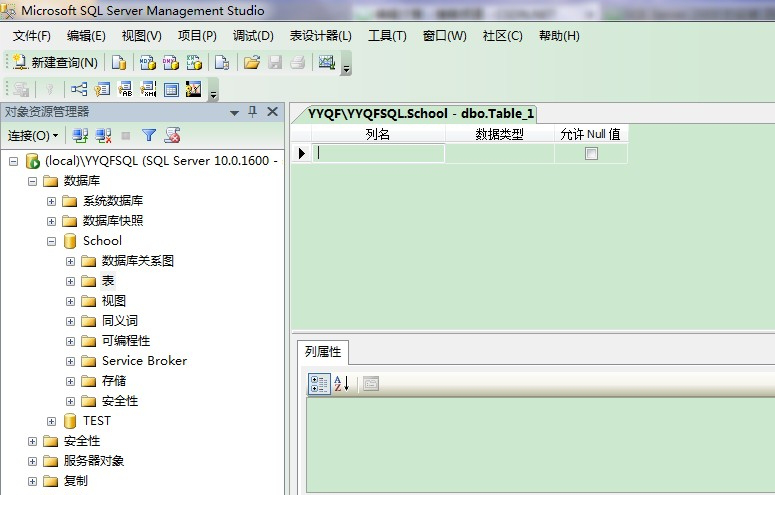Click the 新建查询(N) New Query button
Image resolution: width=775 pixels, height=514 pixels.
point(55,62)
